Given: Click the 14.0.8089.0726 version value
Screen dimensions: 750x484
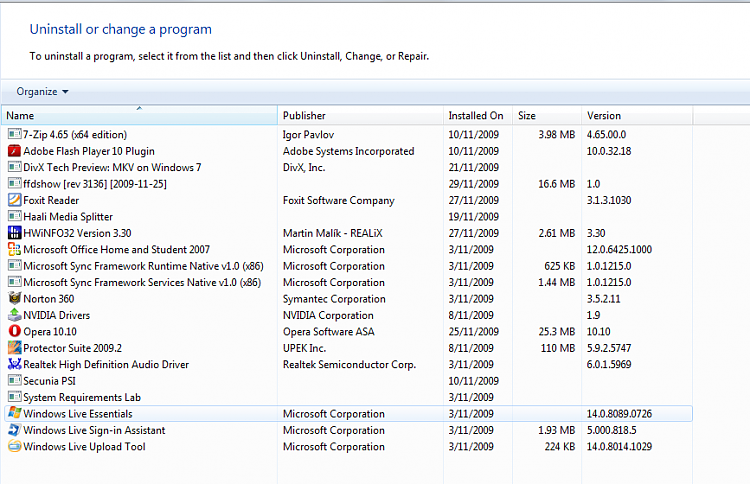Looking at the screenshot, I should 619,414.
